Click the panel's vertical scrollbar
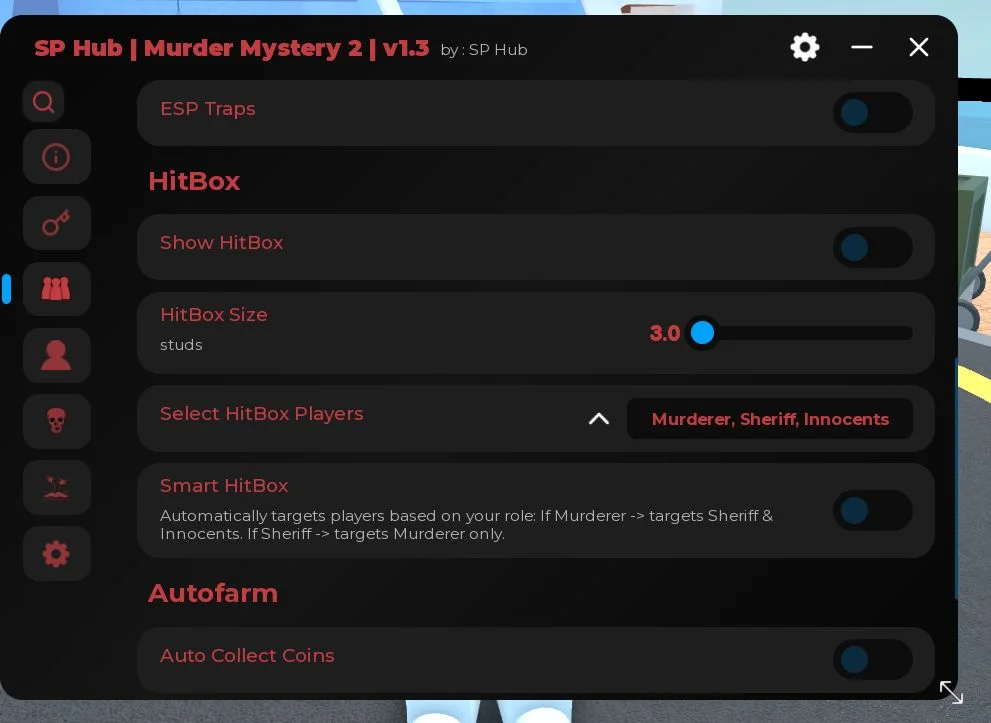This screenshot has width=991, height=723. coord(956,478)
